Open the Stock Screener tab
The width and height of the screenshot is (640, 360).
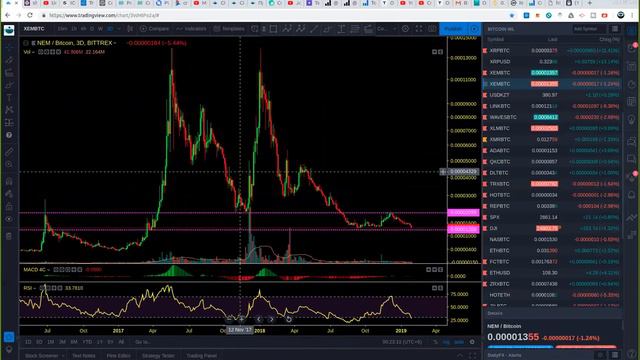coord(41,356)
